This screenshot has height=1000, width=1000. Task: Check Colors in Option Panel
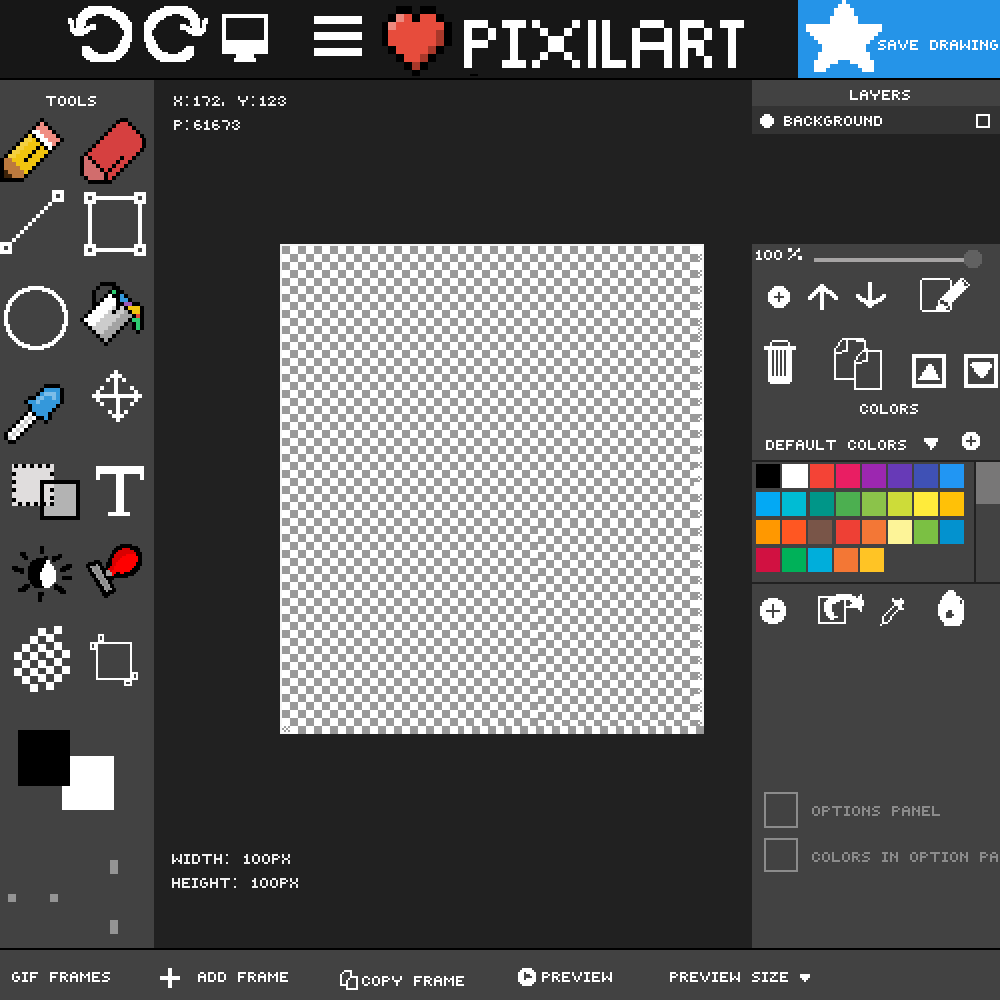[x=781, y=856]
